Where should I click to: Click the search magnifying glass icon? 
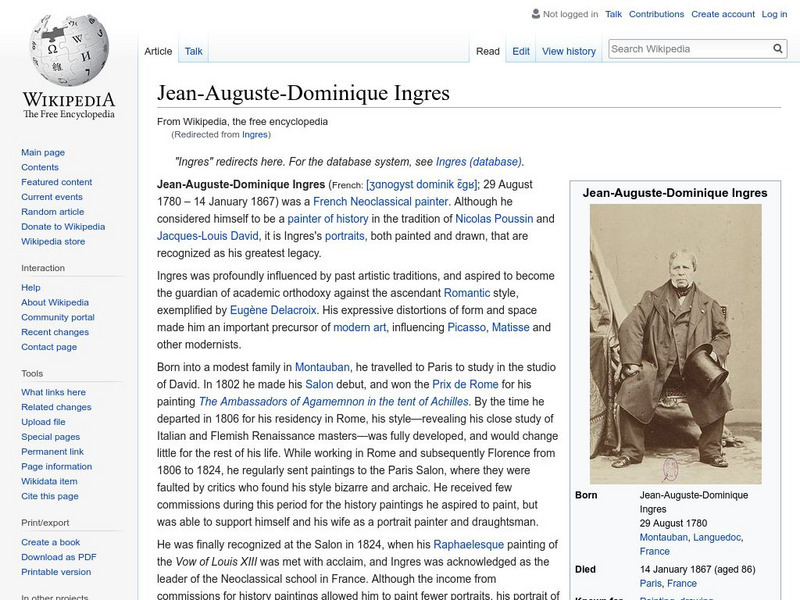pyautogui.click(x=778, y=46)
